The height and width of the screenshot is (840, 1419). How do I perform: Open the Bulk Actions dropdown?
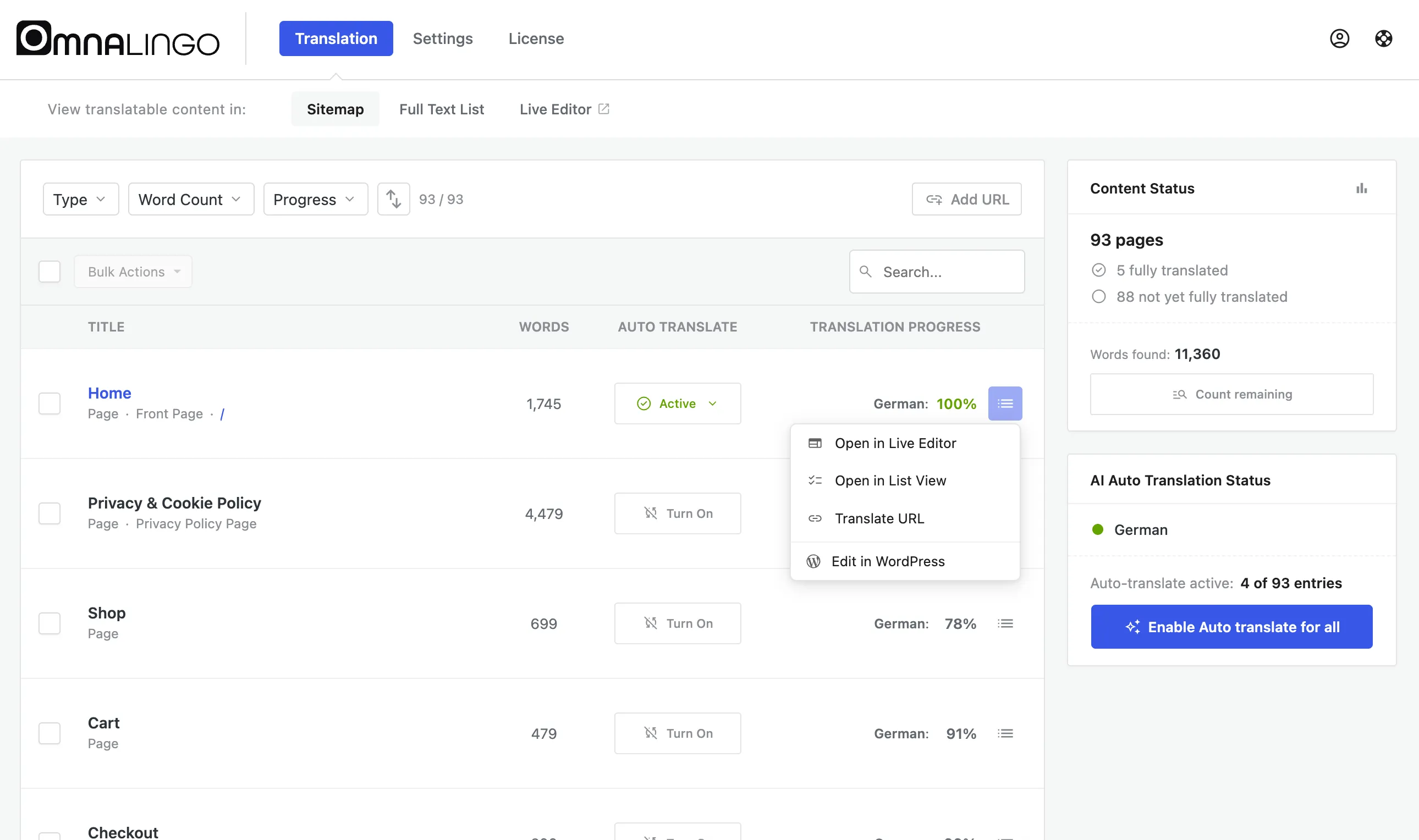(x=133, y=272)
